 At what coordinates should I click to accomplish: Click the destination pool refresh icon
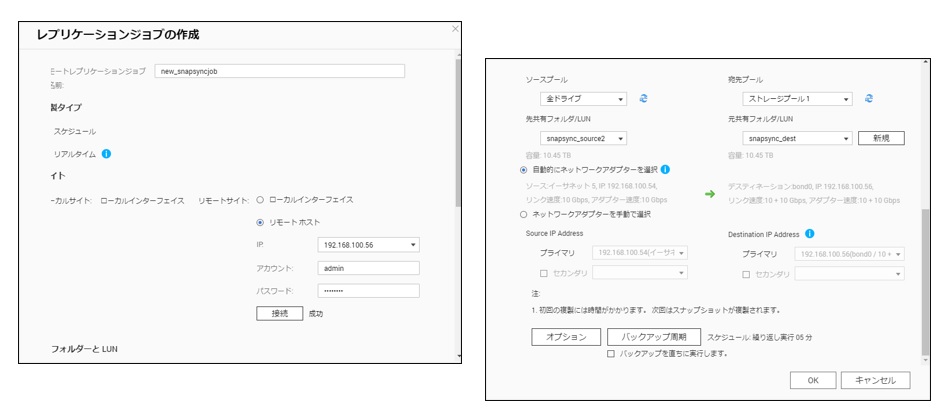coord(869,99)
